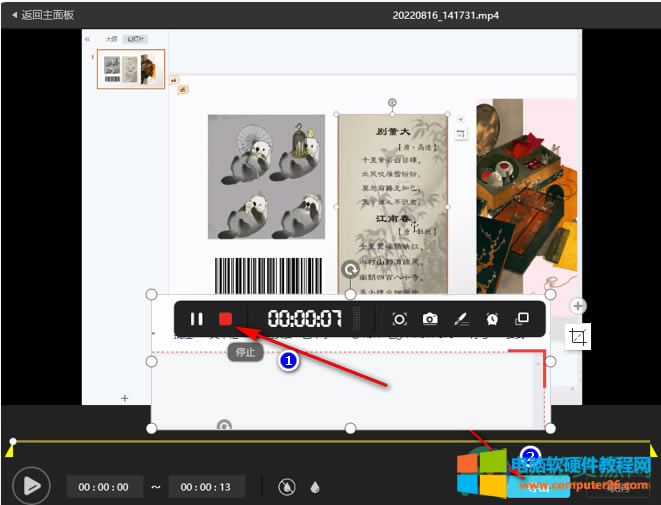The width and height of the screenshot is (661, 505).
Task: Click the region capture focus icon
Action: (399, 319)
